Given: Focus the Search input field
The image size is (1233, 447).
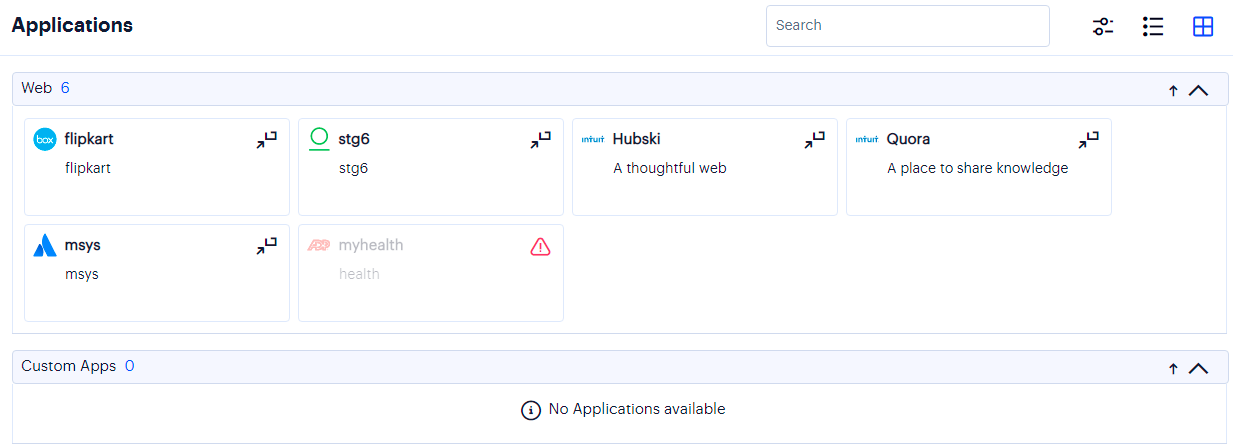Looking at the screenshot, I should coord(908,26).
